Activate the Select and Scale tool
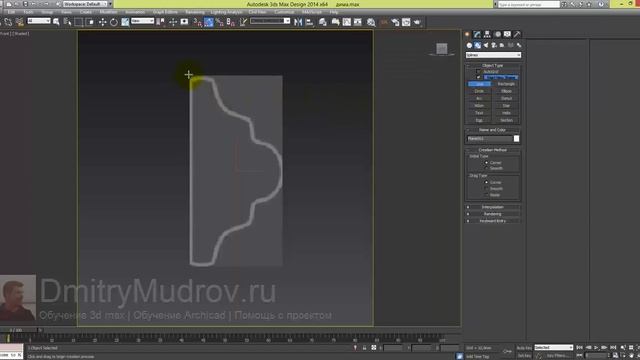This screenshot has height=360, width=640. tap(125, 22)
